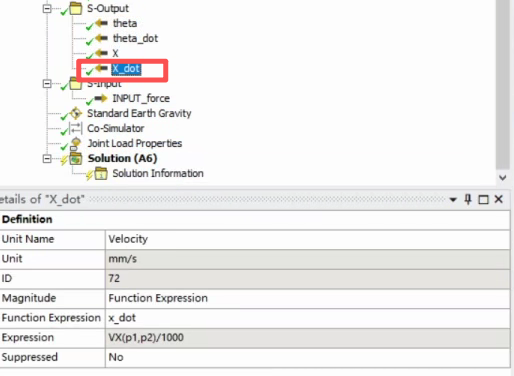This screenshot has width=514, height=376.
Task: Close the Details of X_dot panel
Action: point(499,199)
